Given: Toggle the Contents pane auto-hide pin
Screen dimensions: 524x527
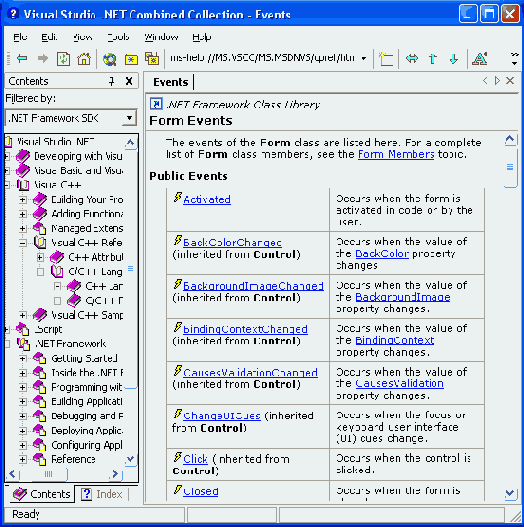Looking at the screenshot, I should pos(112,81).
